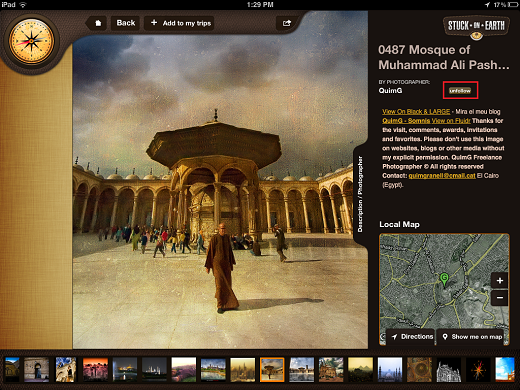Zoom in on the local map
Image resolution: width=520 pixels, height=390 pixels.
pyautogui.click(x=499, y=281)
